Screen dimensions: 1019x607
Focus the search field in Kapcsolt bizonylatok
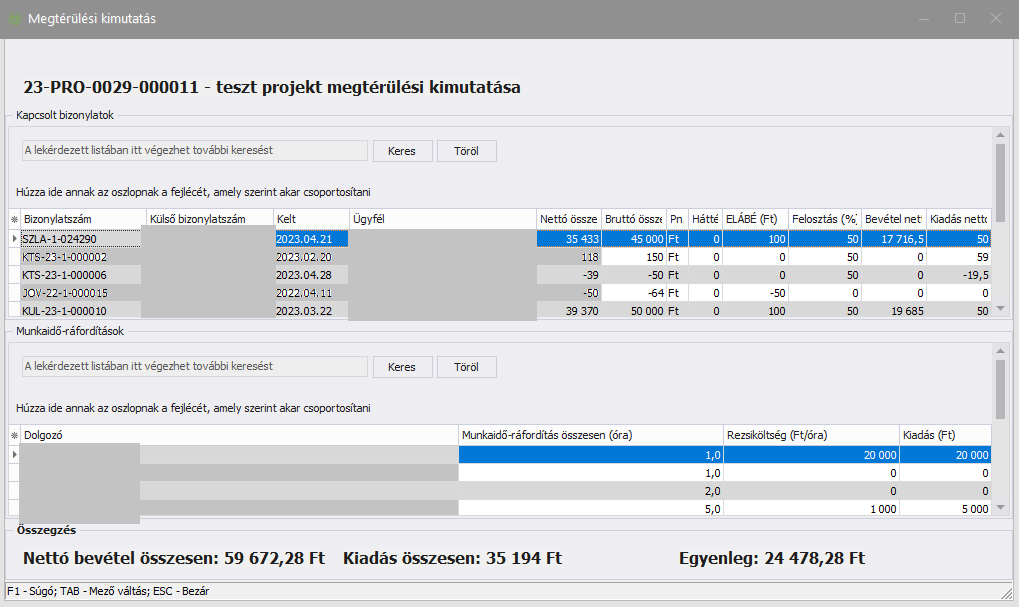(194, 150)
